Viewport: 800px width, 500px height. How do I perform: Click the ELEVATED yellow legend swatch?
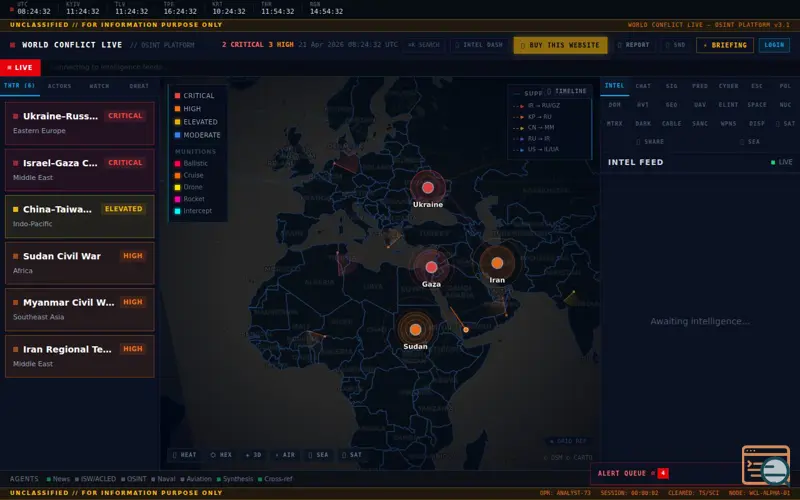pos(178,122)
